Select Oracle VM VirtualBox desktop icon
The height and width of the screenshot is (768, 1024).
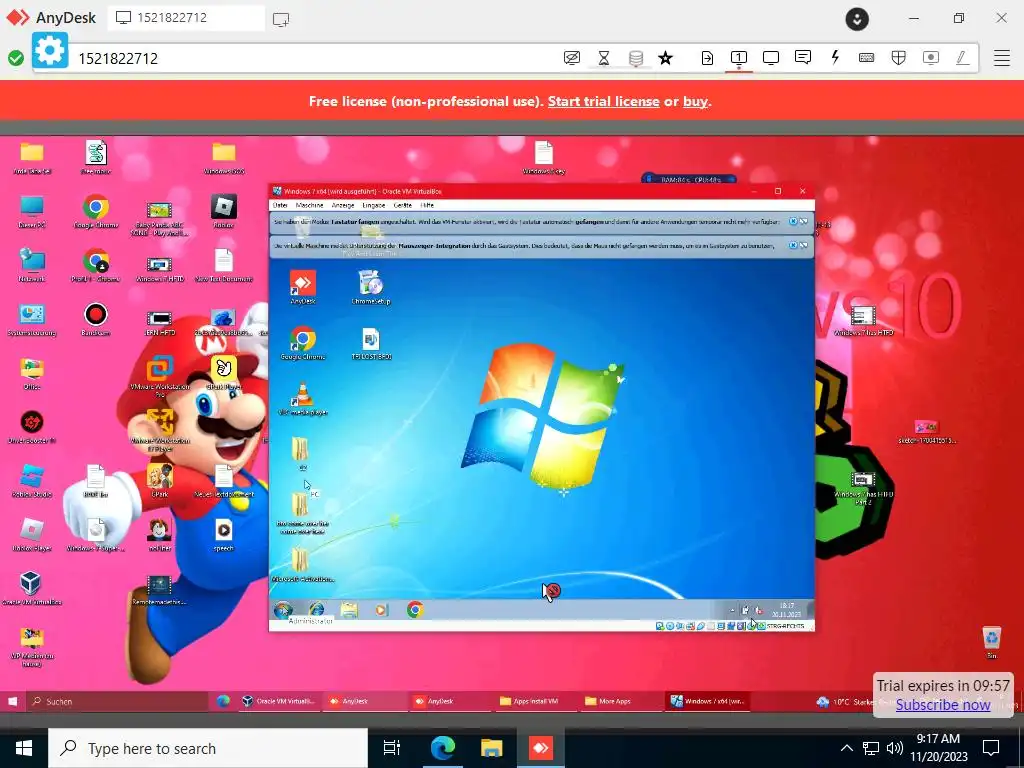(31, 589)
